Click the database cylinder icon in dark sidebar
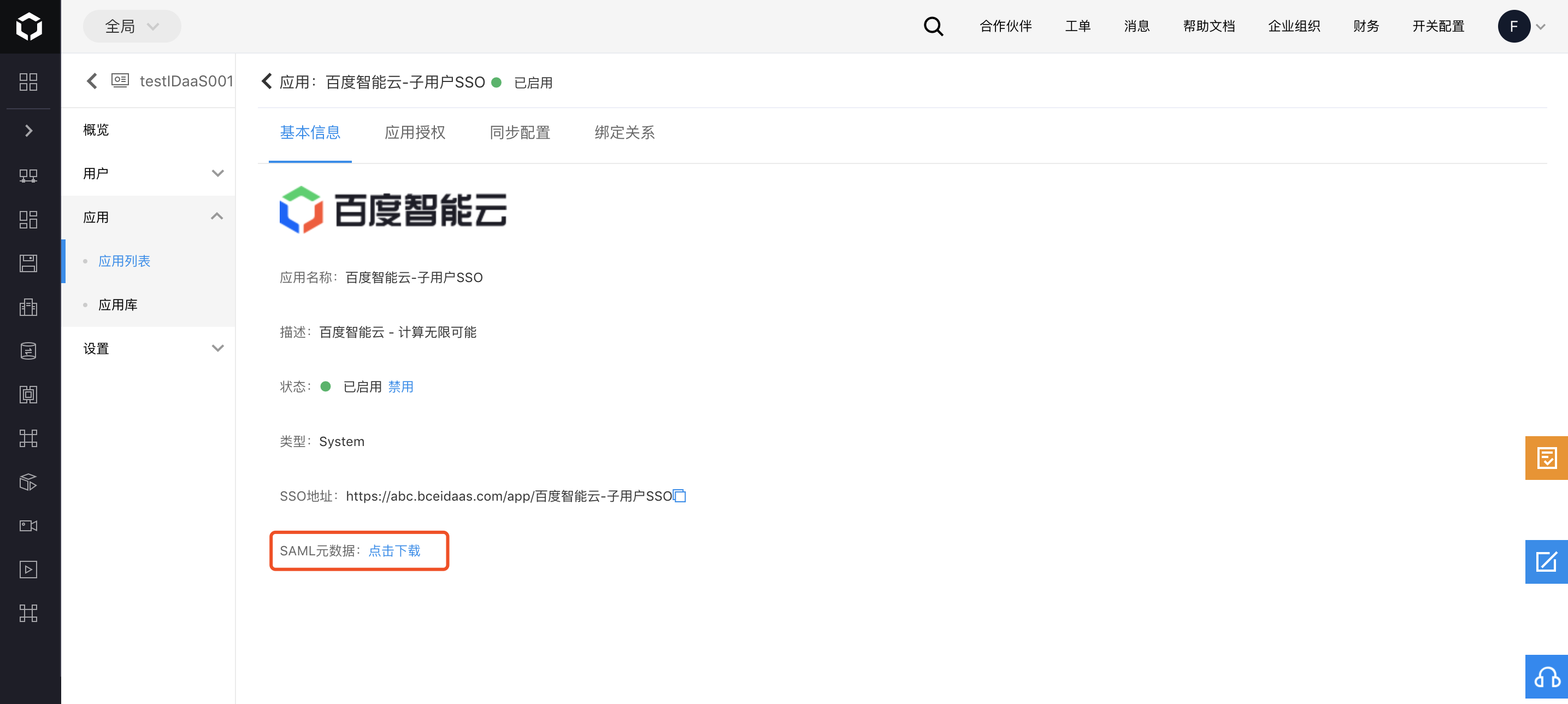This screenshot has width=1568, height=704. [28, 351]
